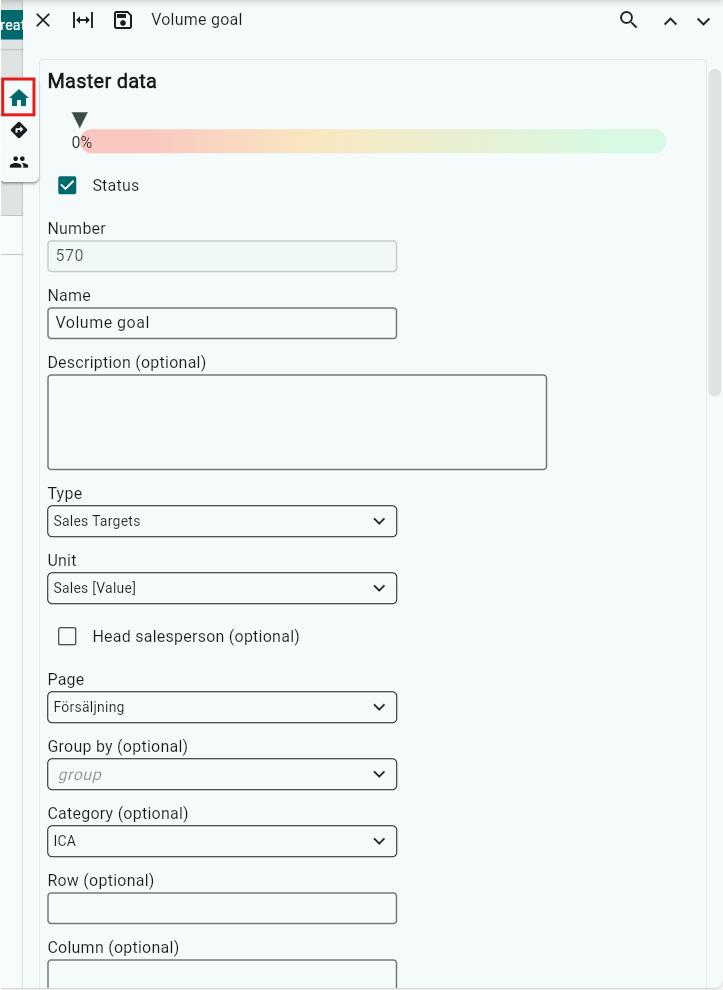This screenshot has width=723, height=990.
Task: Click the Column optional input field
Action: coord(222,974)
